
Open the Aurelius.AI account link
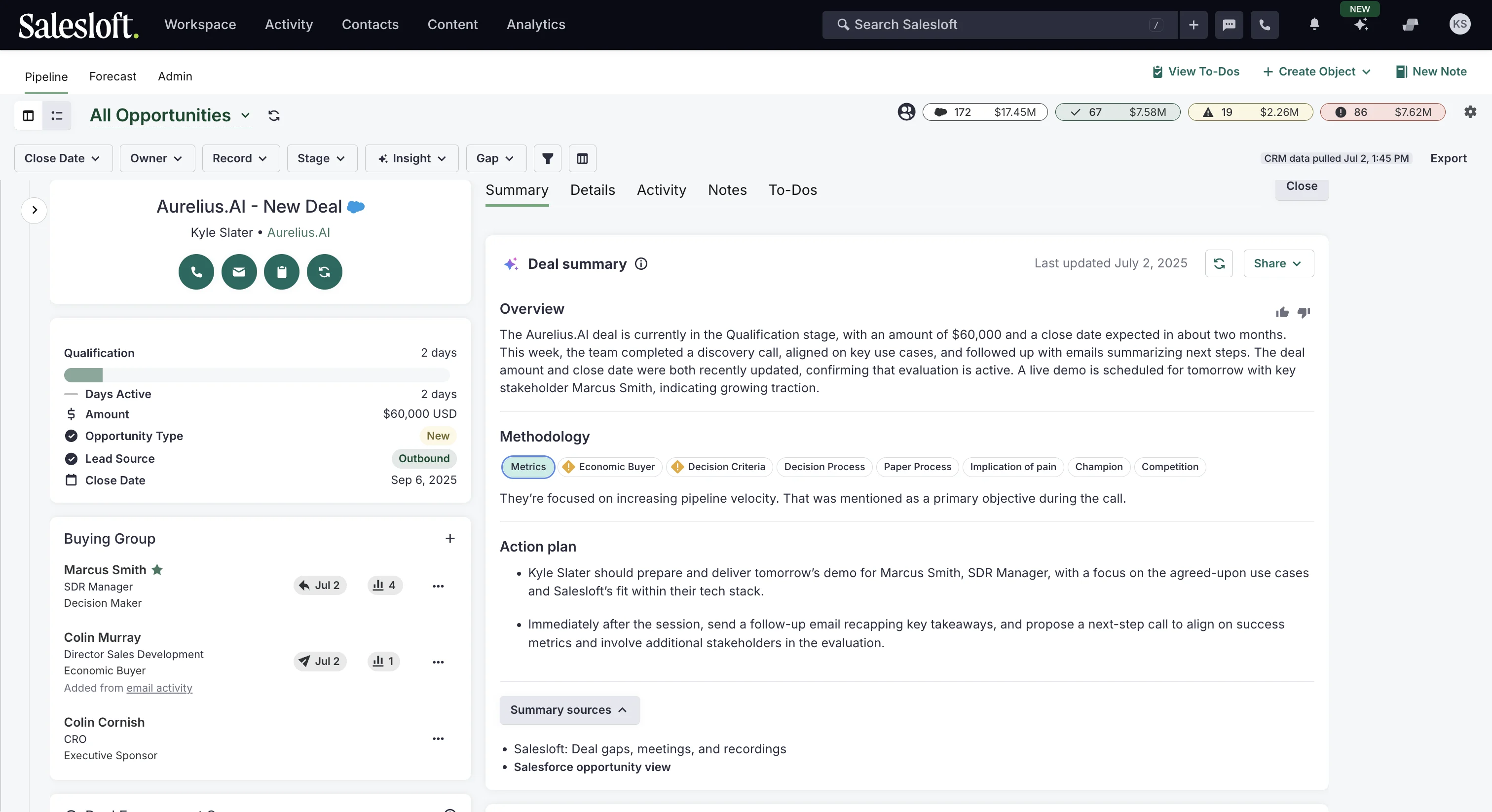click(x=298, y=232)
